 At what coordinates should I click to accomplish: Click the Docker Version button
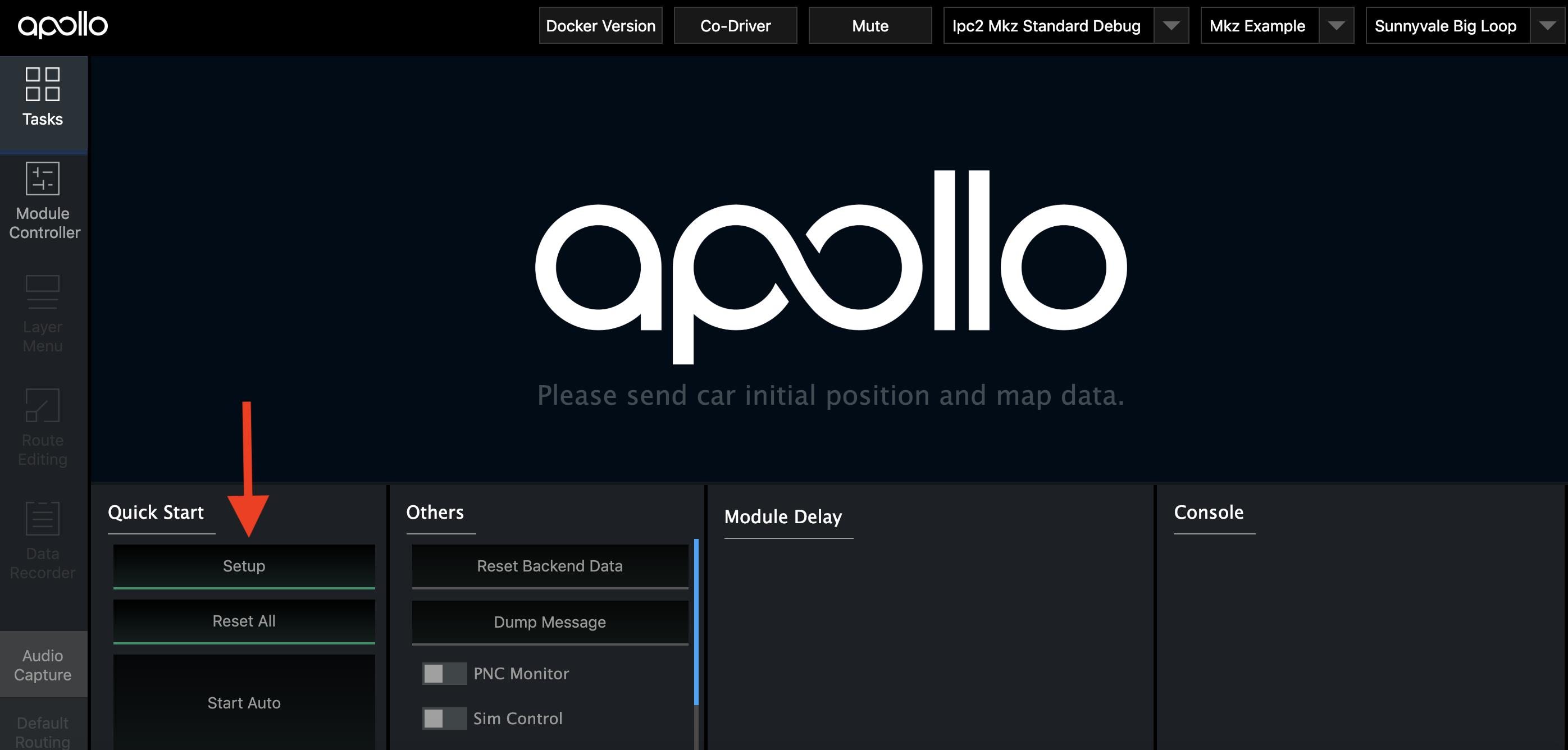(x=600, y=26)
